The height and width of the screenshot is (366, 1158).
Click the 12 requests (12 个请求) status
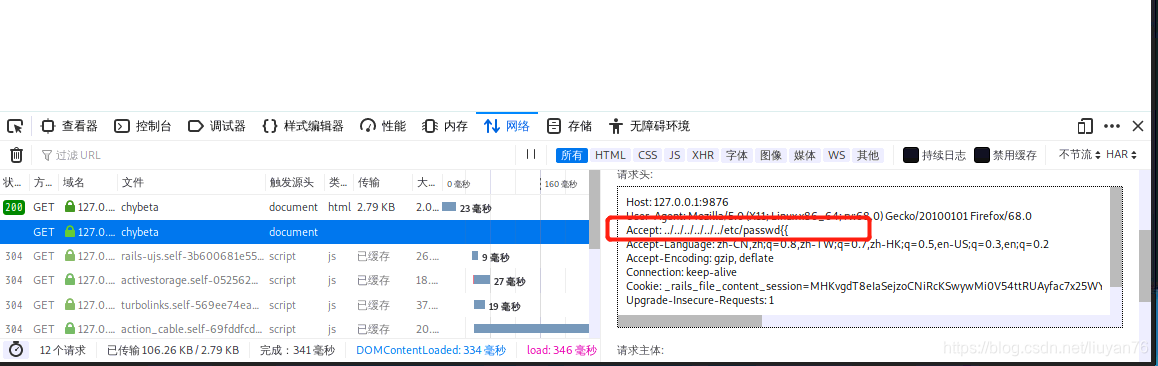[x=63, y=351]
